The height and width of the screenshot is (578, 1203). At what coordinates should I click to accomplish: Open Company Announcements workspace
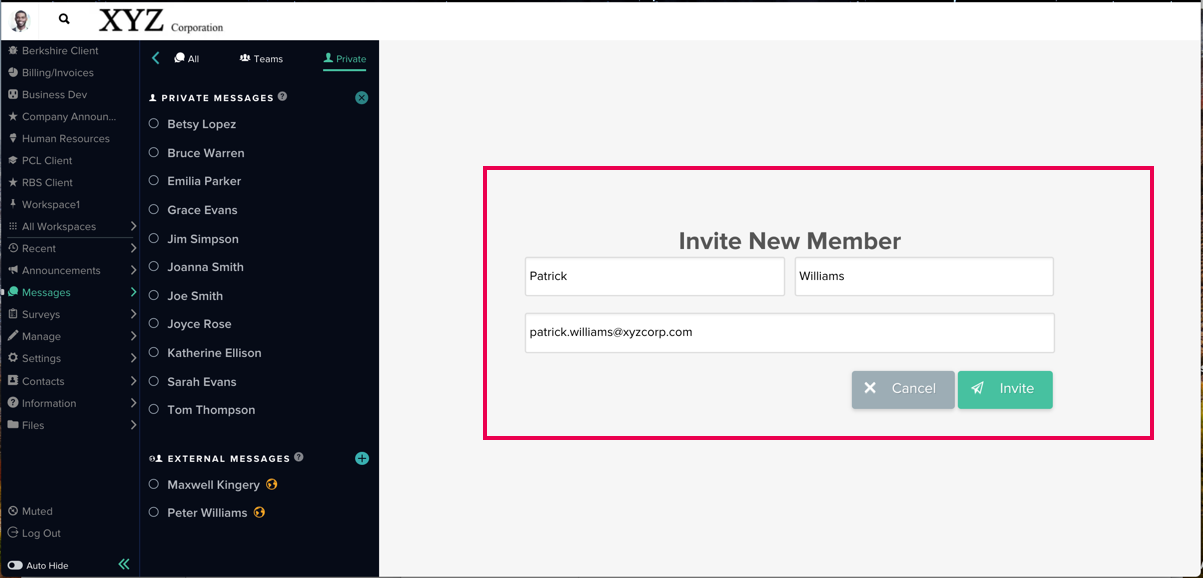point(70,116)
